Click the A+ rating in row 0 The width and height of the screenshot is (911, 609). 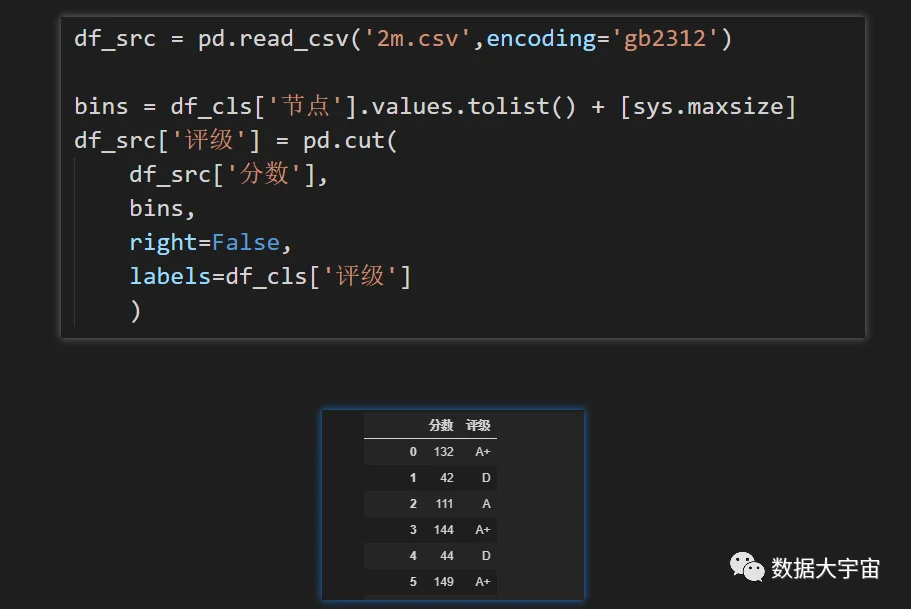click(483, 452)
